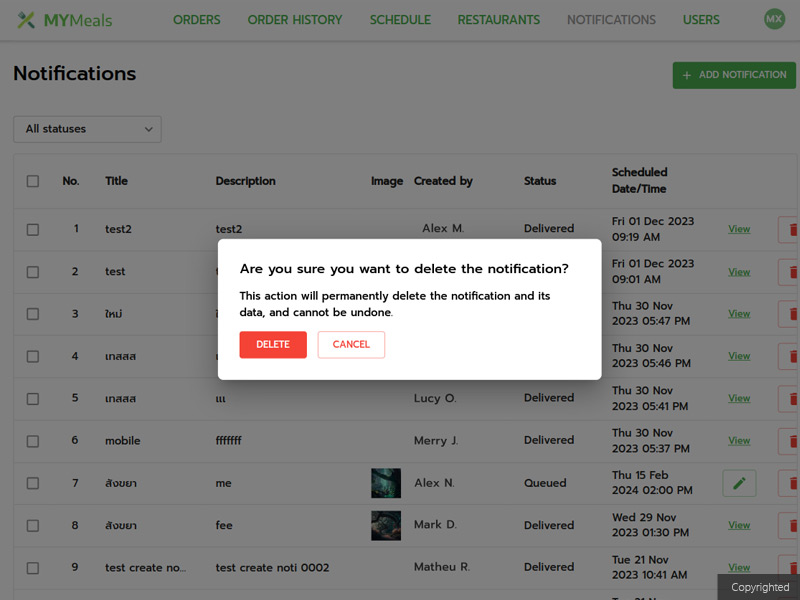
Task: Go to the Restaurants tab
Action: (x=498, y=20)
